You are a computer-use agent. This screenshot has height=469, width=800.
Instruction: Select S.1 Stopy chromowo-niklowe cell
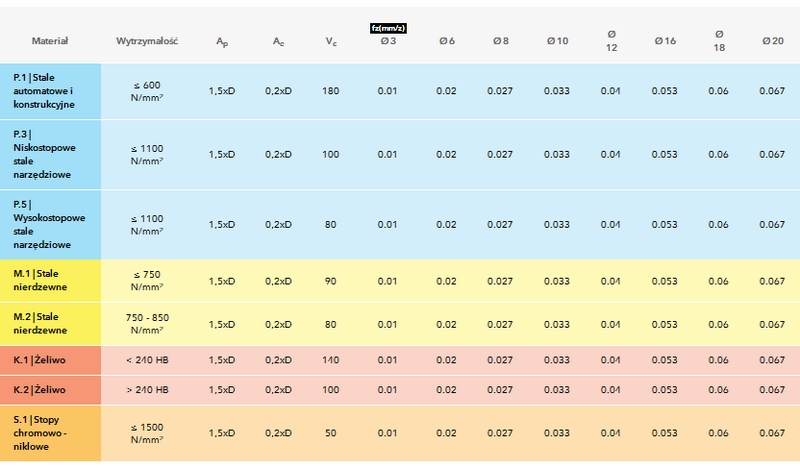(50, 432)
